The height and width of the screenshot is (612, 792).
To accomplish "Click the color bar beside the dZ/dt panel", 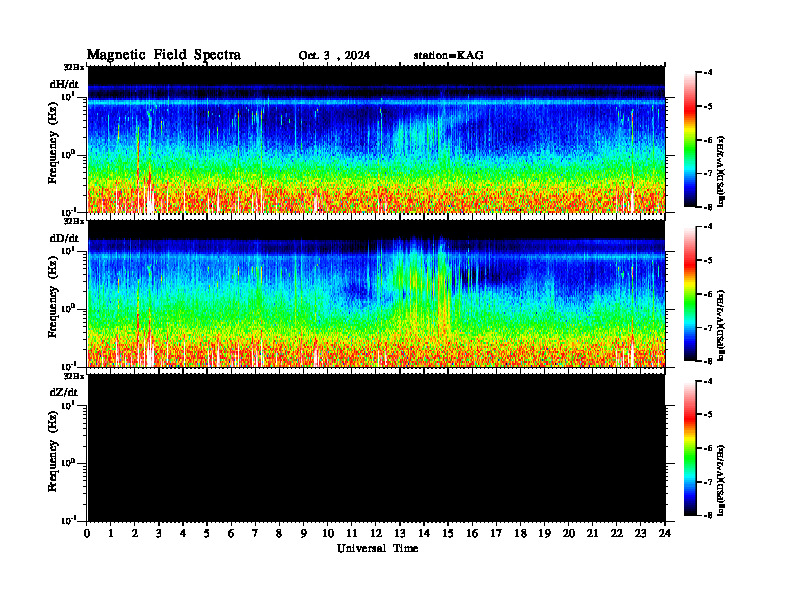I will (689, 448).
